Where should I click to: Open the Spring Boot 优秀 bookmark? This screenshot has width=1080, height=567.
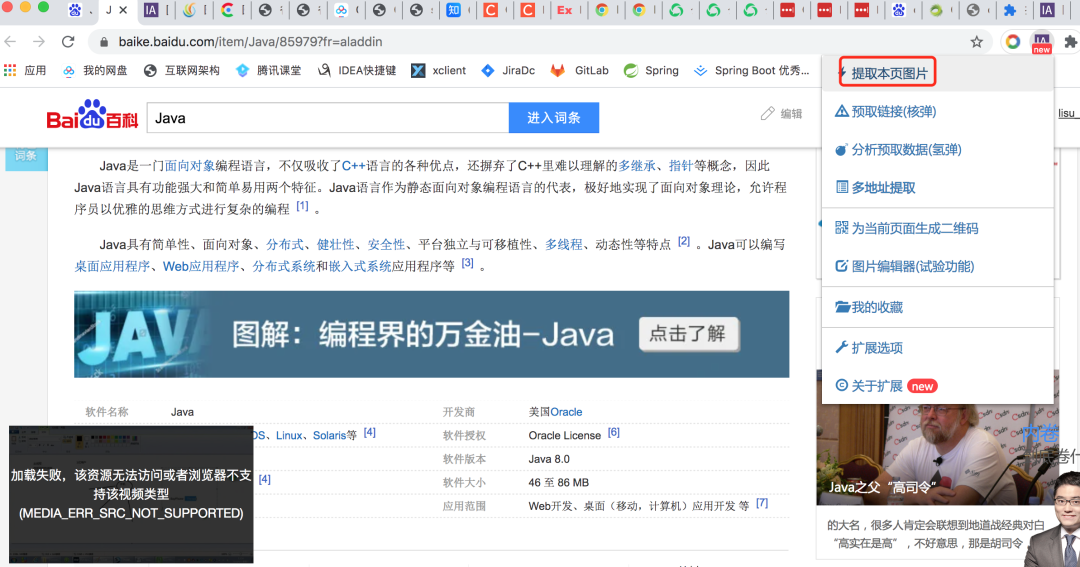751,70
